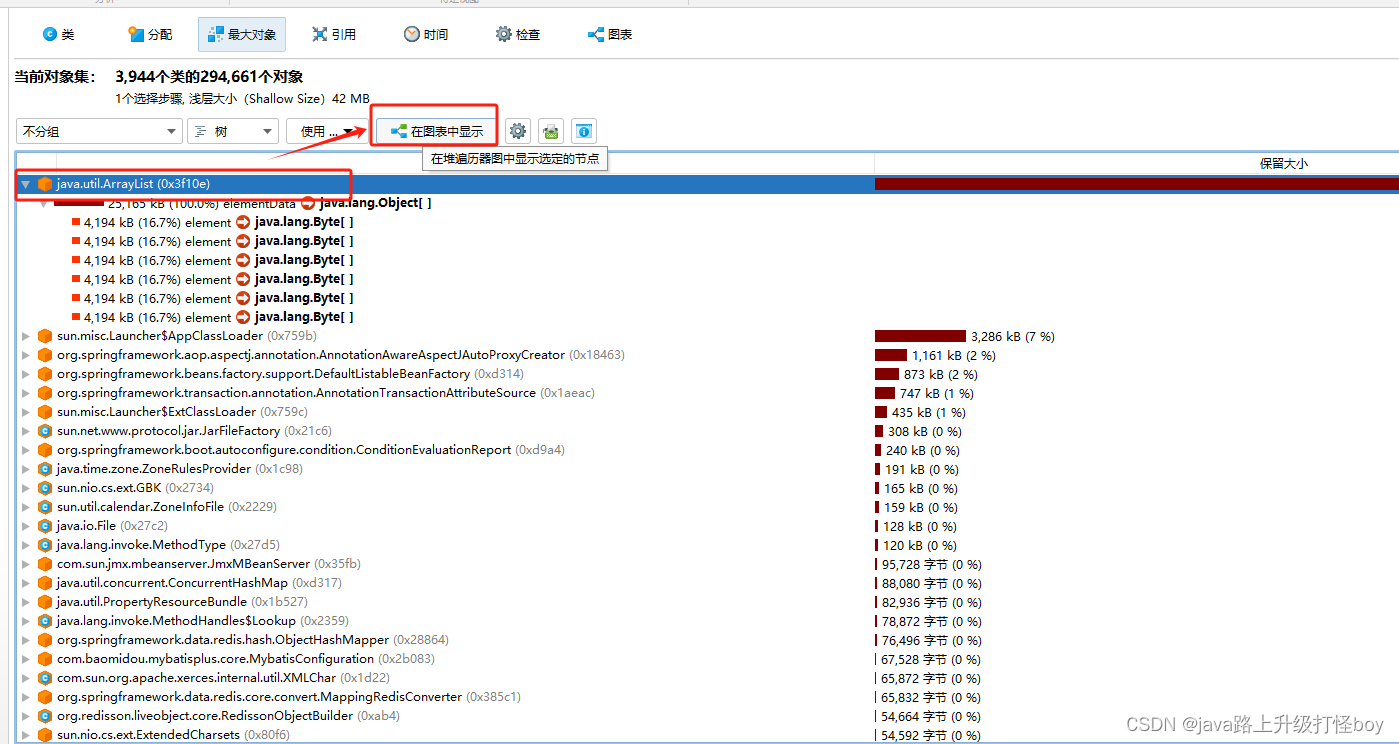Click the JmxMBeanServer object icon
The width and height of the screenshot is (1399, 744).
coord(45,564)
